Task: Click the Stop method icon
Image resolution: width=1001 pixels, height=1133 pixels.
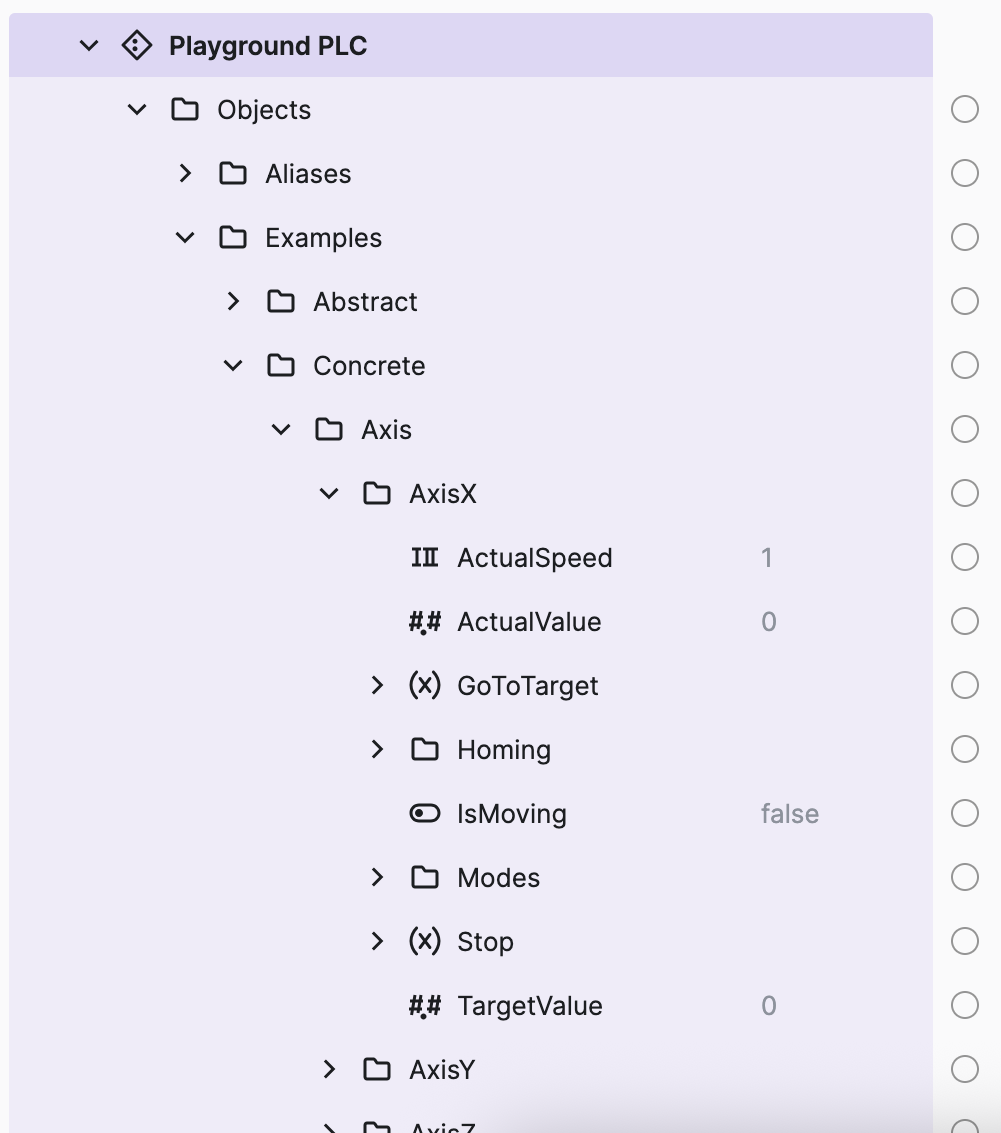Action: pyautogui.click(x=425, y=942)
